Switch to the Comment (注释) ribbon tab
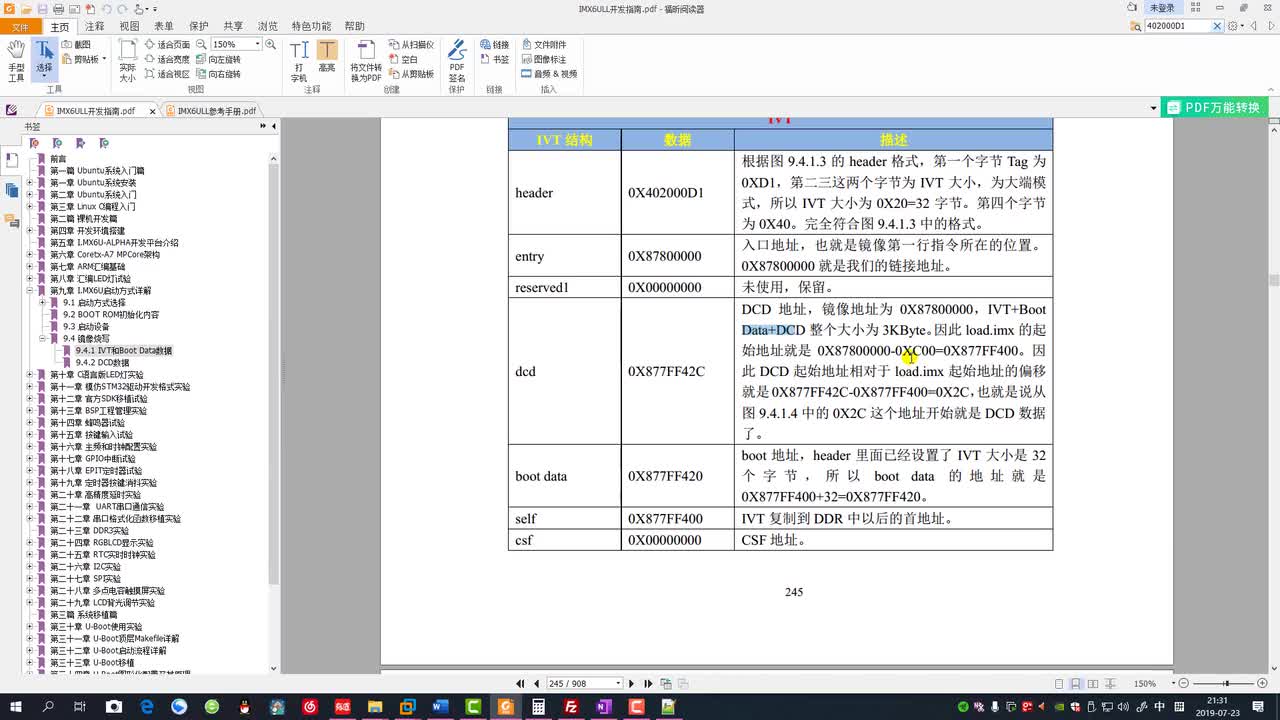The height and width of the screenshot is (720, 1280). [x=95, y=27]
